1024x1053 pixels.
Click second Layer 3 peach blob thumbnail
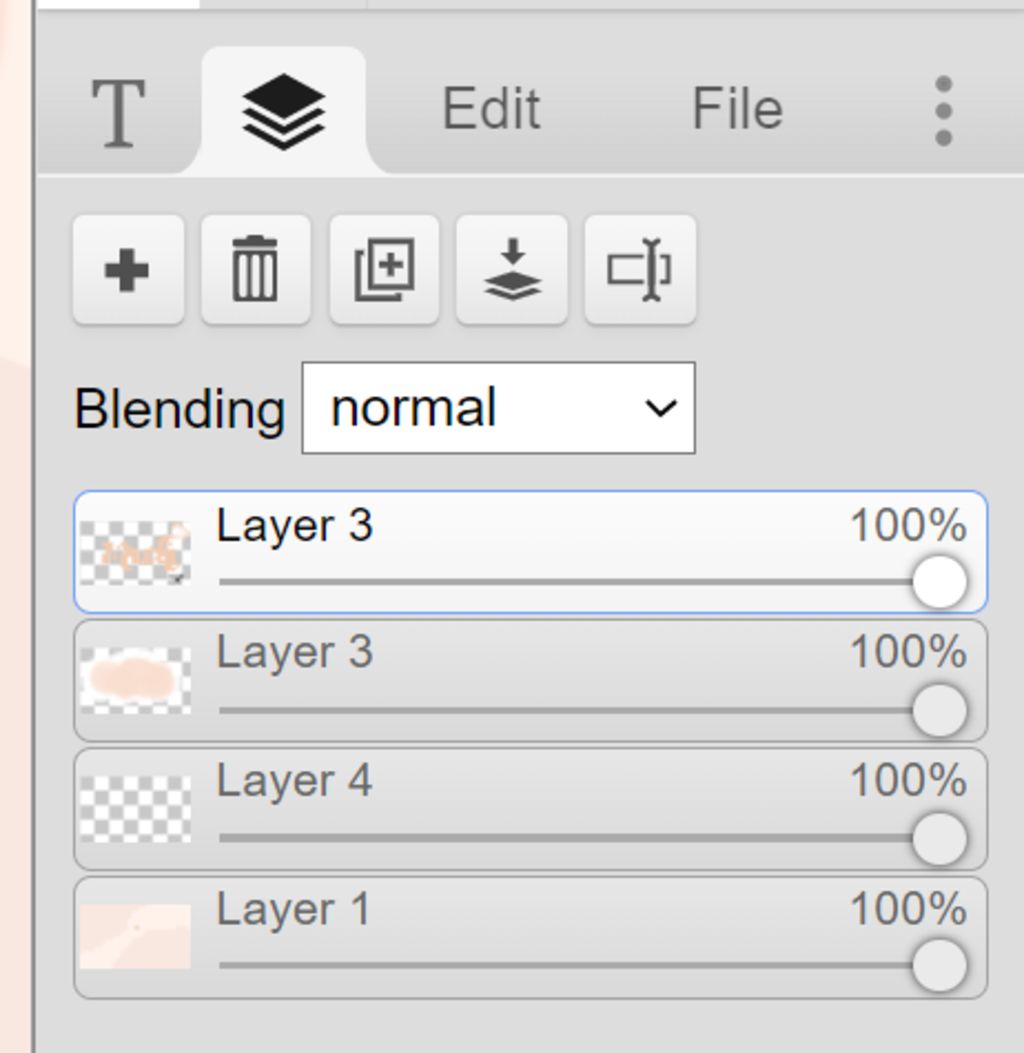pos(135,680)
